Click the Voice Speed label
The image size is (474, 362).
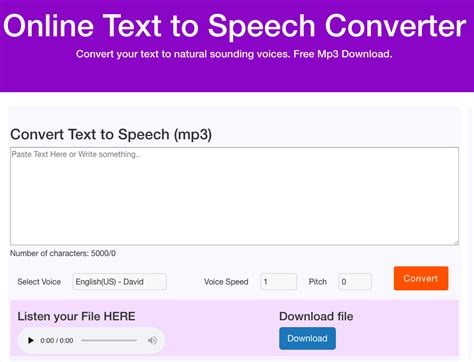point(226,282)
